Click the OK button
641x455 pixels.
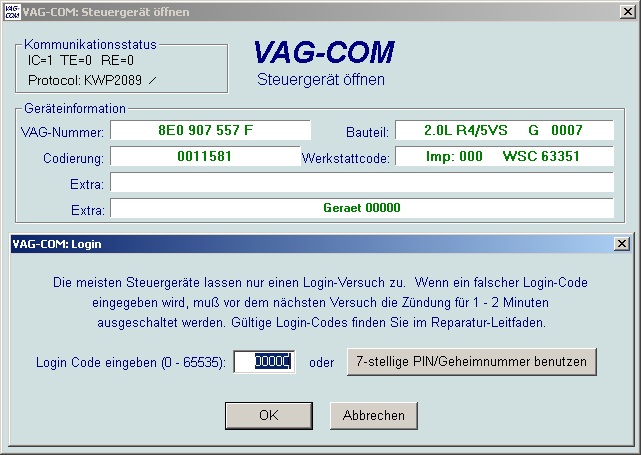[x=268, y=415]
